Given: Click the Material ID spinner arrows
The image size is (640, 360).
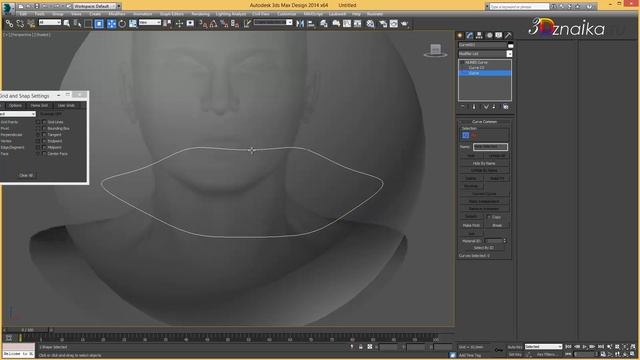Looking at the screenshot, I should (x=505, y=241).
